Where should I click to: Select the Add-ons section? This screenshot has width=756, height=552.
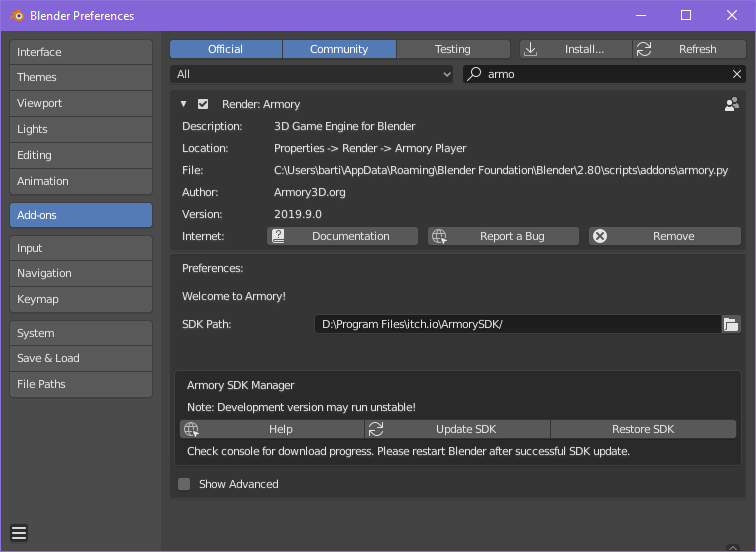point(81,215)
